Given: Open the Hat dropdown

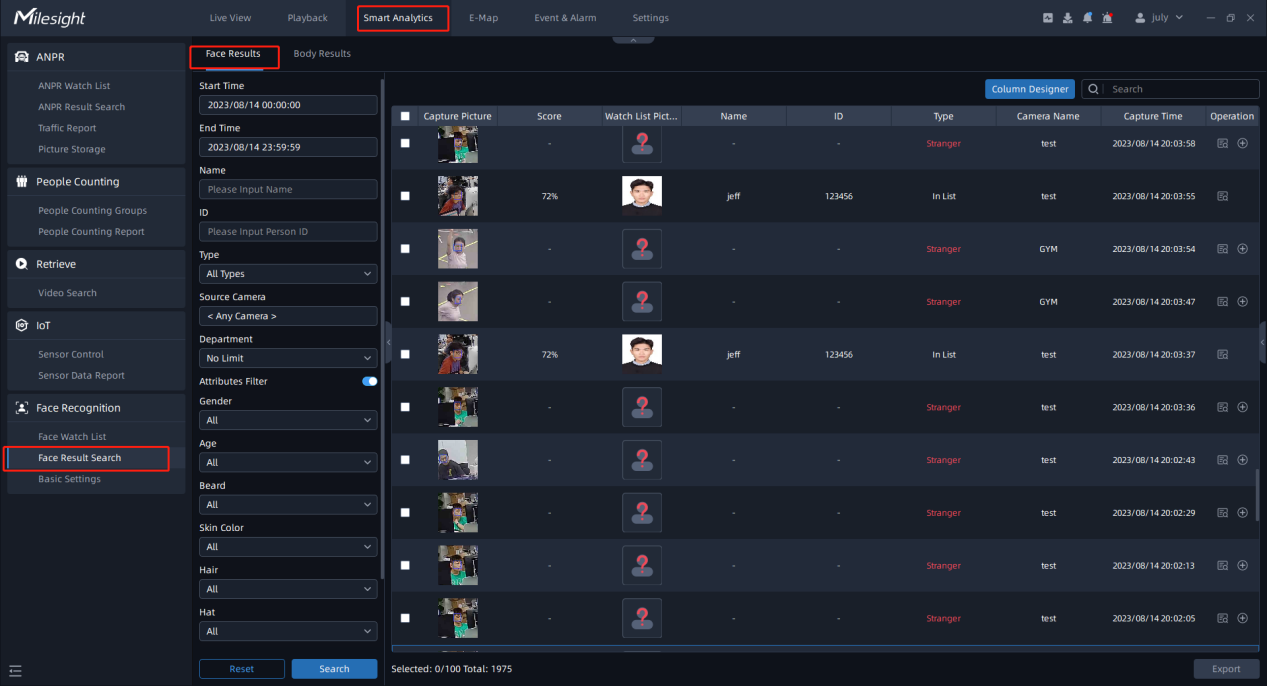Looking at the screenshot, I should pos(288,631).
